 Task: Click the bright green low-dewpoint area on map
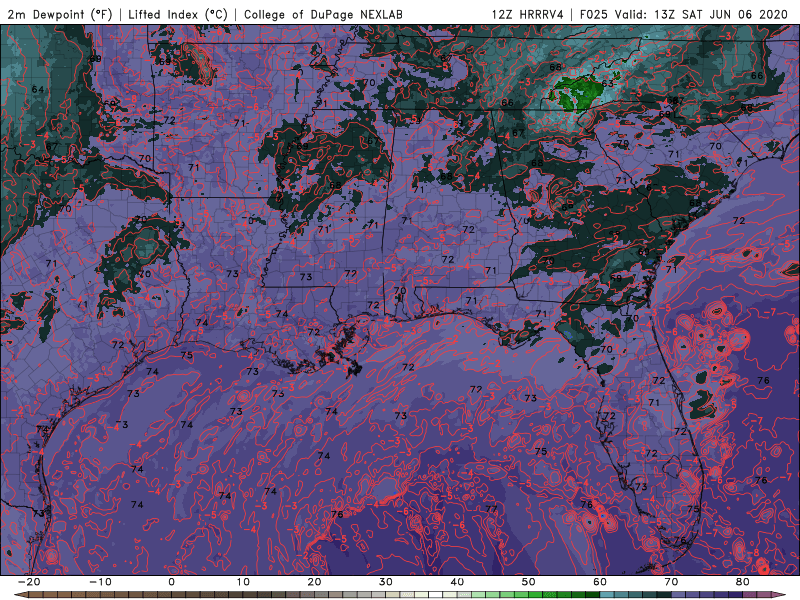click(577, 93)
